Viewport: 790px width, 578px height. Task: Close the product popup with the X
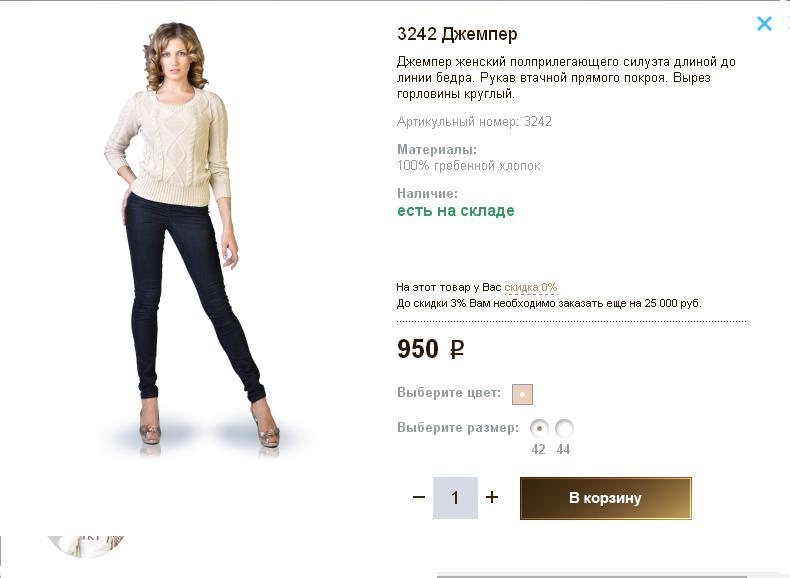click(764, 23)
